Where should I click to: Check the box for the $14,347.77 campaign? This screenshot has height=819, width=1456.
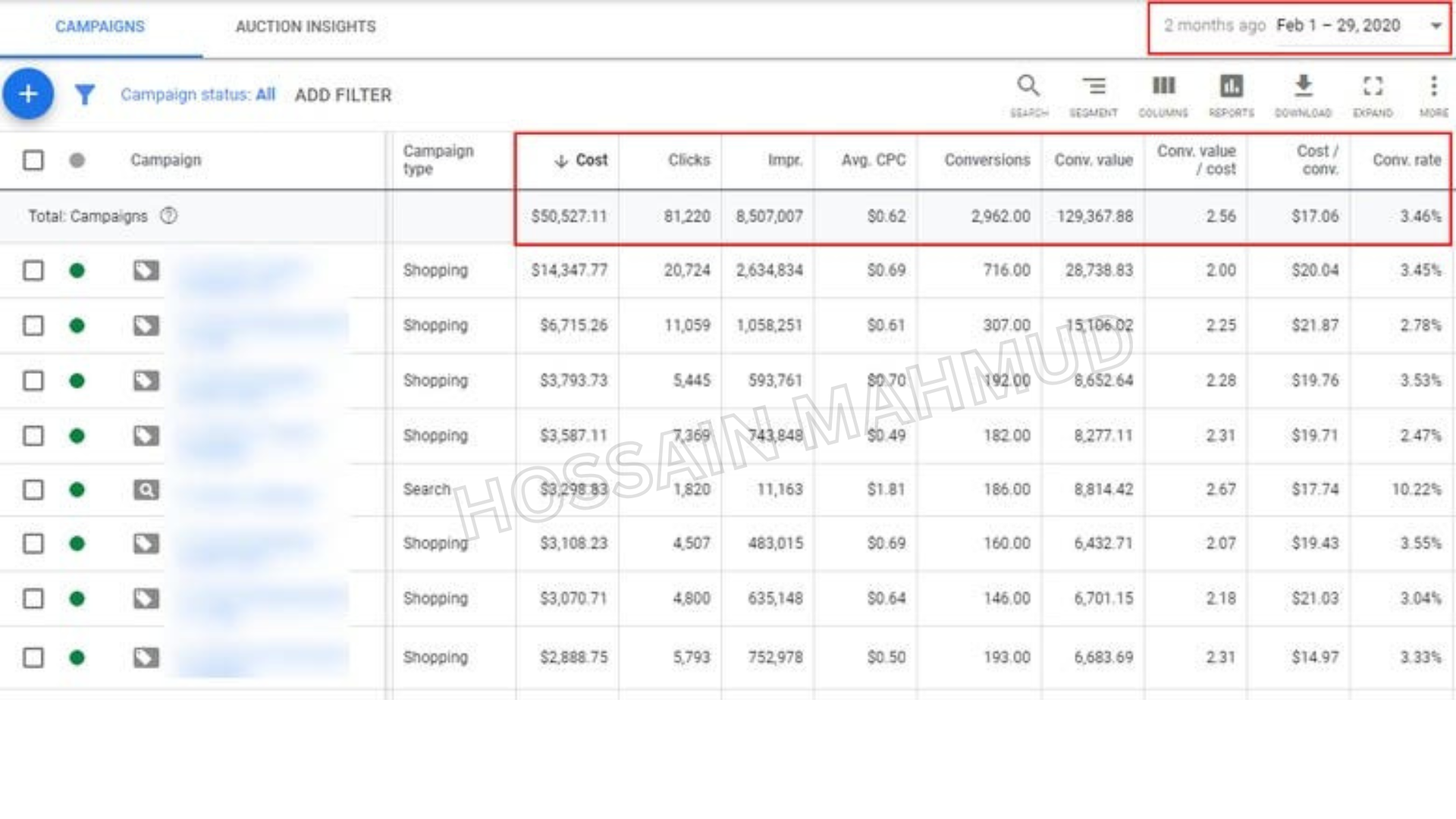click(33, 271)
